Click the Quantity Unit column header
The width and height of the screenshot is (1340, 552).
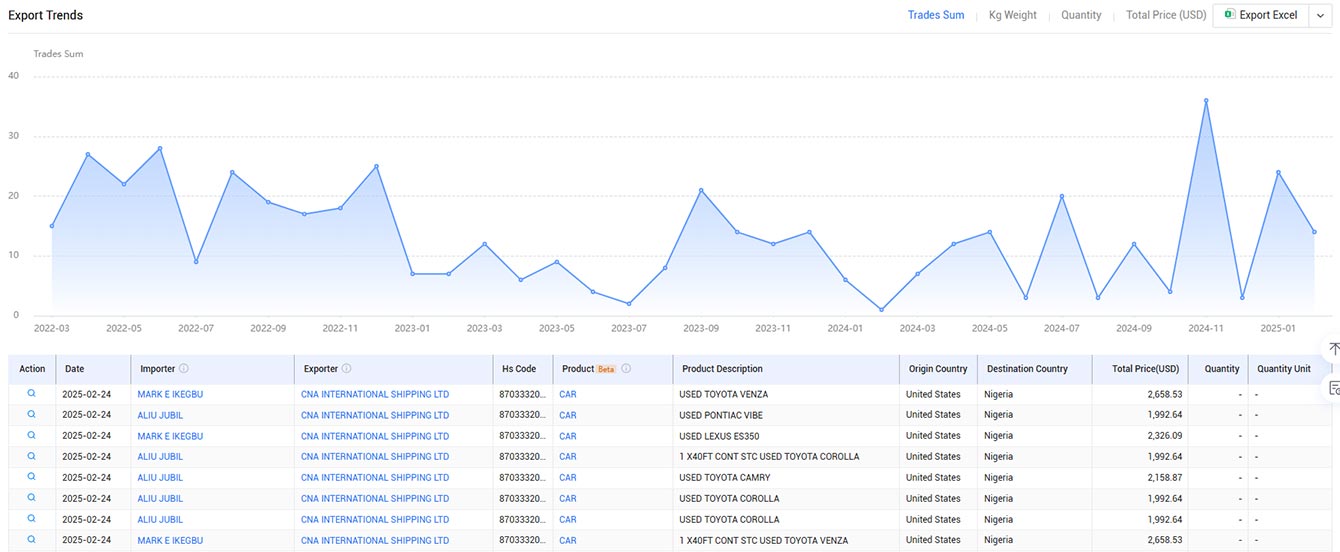click(1284, 369)
